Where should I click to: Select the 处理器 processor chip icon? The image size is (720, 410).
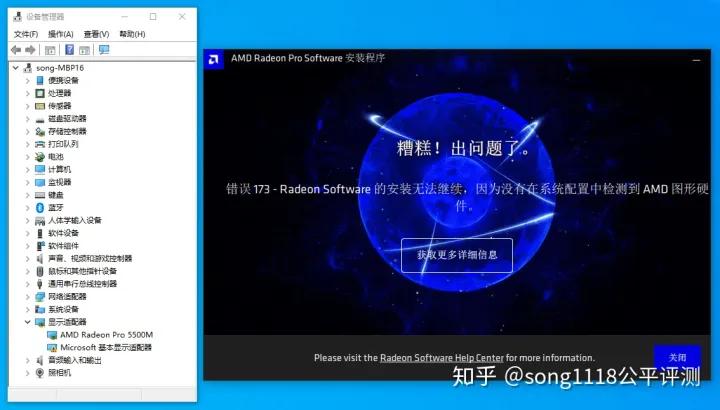click(40, 93)
